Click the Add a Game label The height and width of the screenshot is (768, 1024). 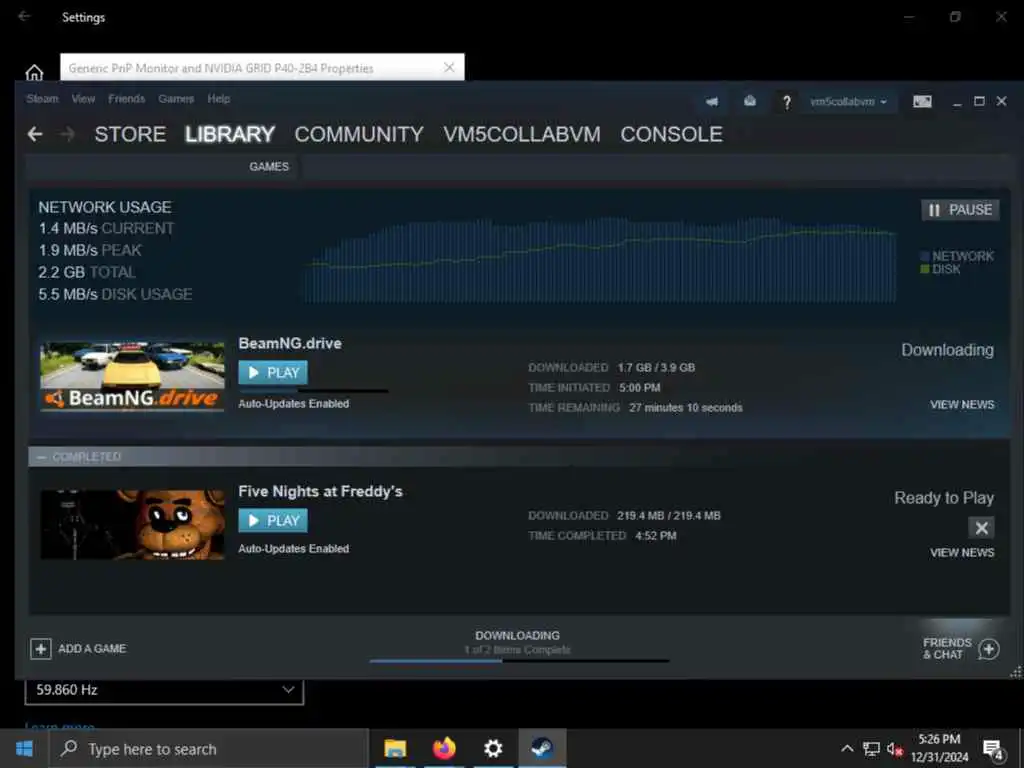(x=92, y=649)
